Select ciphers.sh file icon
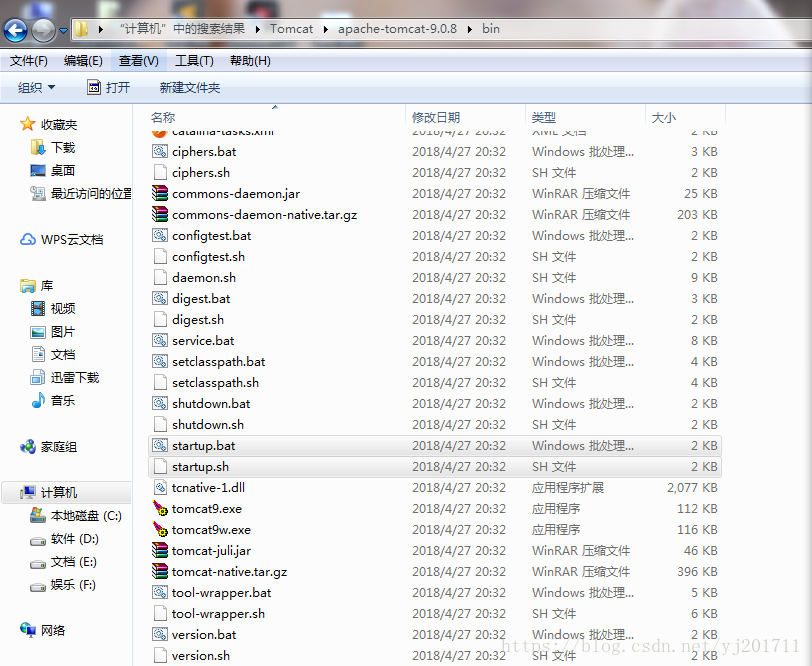 160,172
